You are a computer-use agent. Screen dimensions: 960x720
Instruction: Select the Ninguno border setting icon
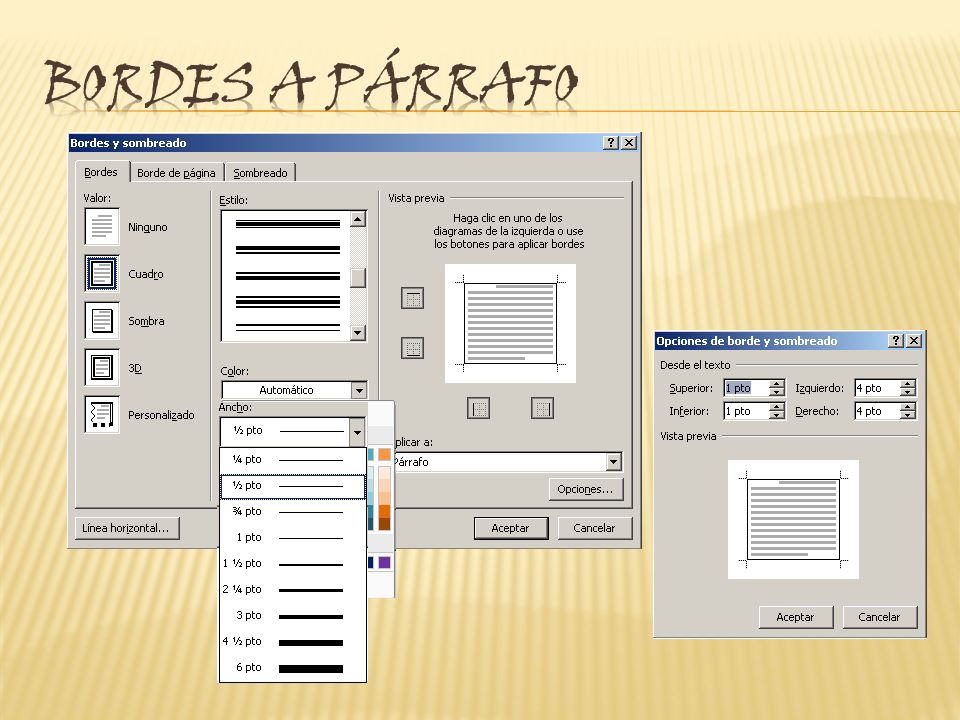(x=102, y=227)
